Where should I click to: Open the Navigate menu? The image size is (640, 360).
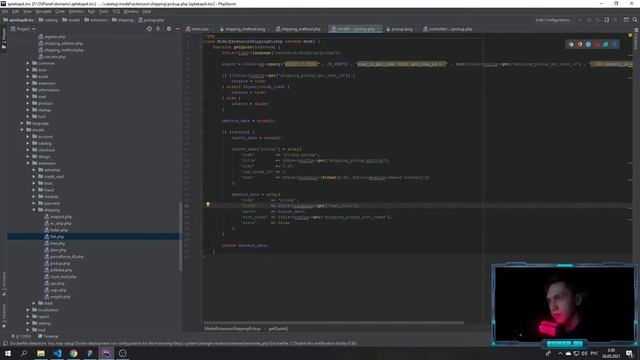coord(43,12)
